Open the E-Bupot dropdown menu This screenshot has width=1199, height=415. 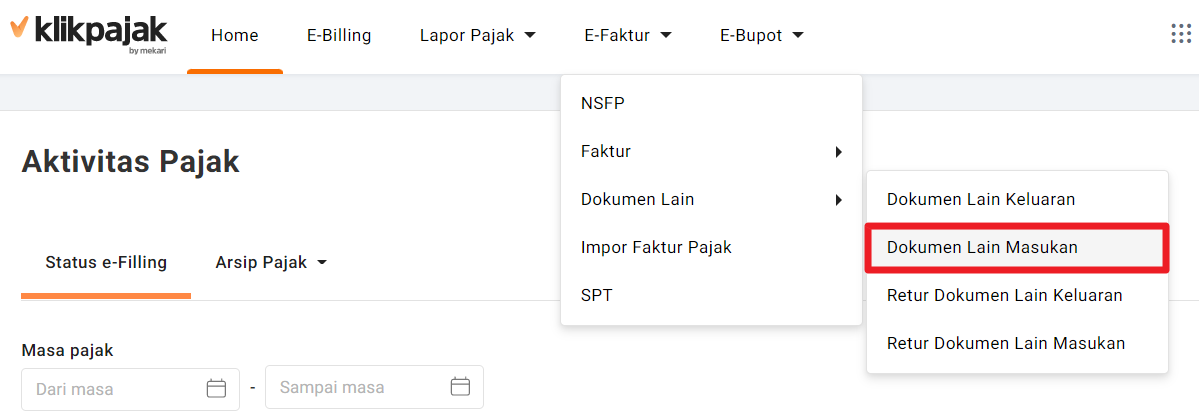[x=762, y=35]
